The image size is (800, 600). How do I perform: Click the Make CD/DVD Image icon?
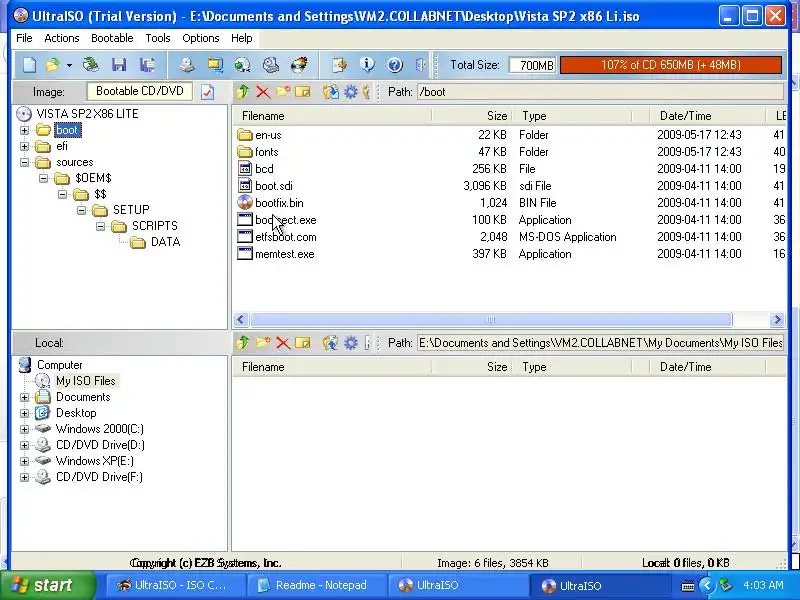pos(187,65)
